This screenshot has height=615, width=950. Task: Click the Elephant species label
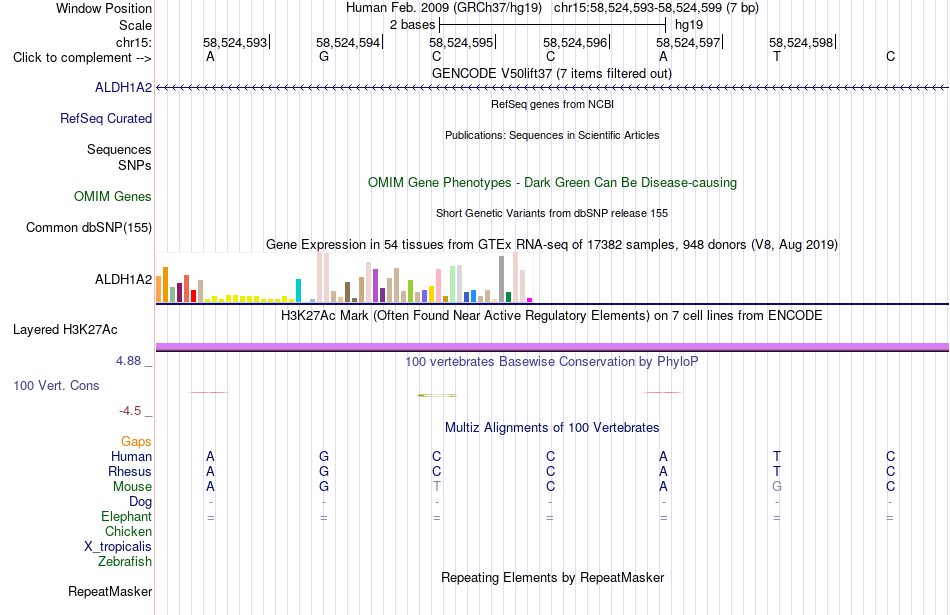coord(127,517)
